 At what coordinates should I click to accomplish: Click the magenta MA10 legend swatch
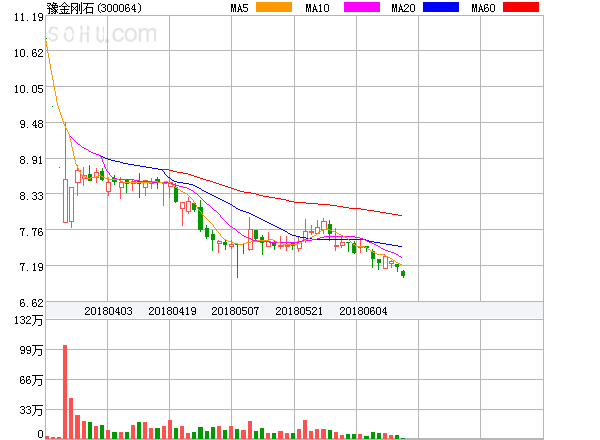coord(362,7)
